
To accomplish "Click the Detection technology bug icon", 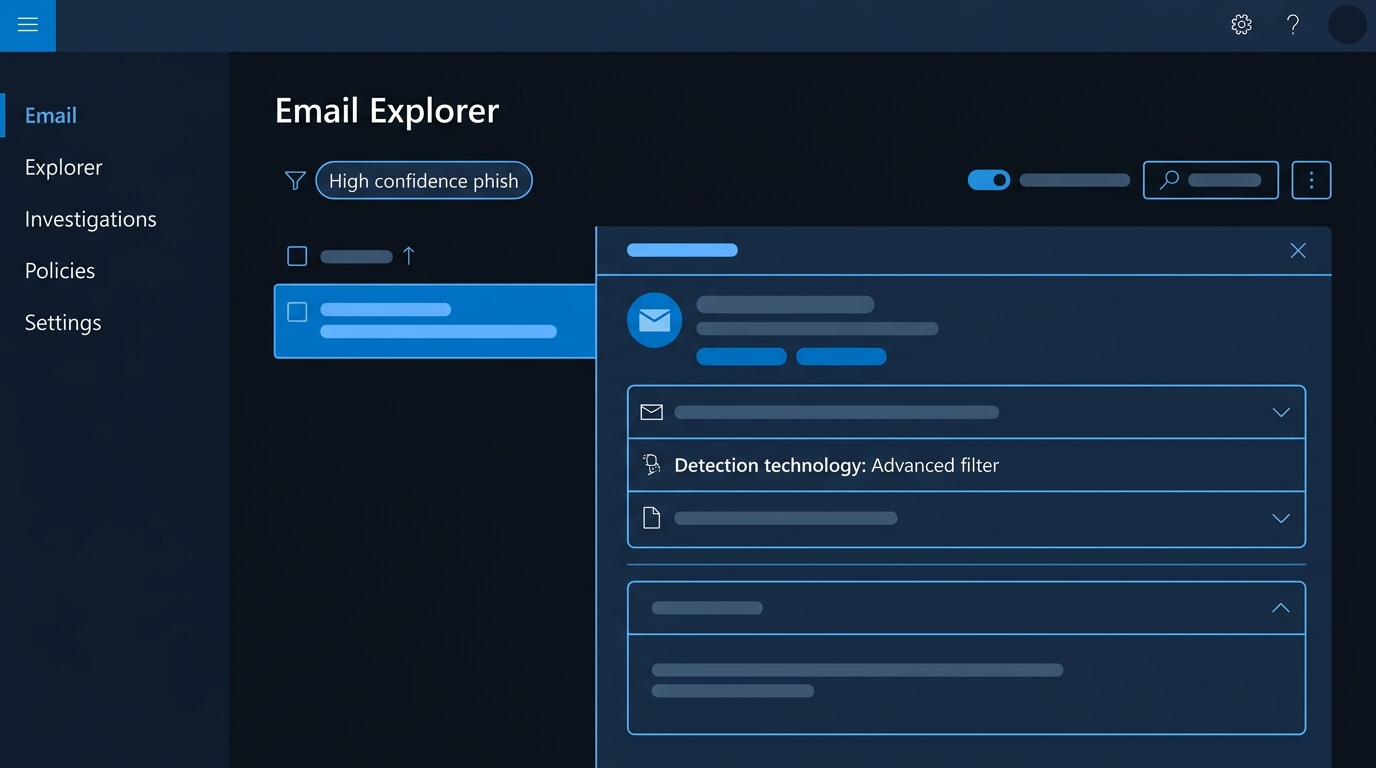I will tap(652, 465).
